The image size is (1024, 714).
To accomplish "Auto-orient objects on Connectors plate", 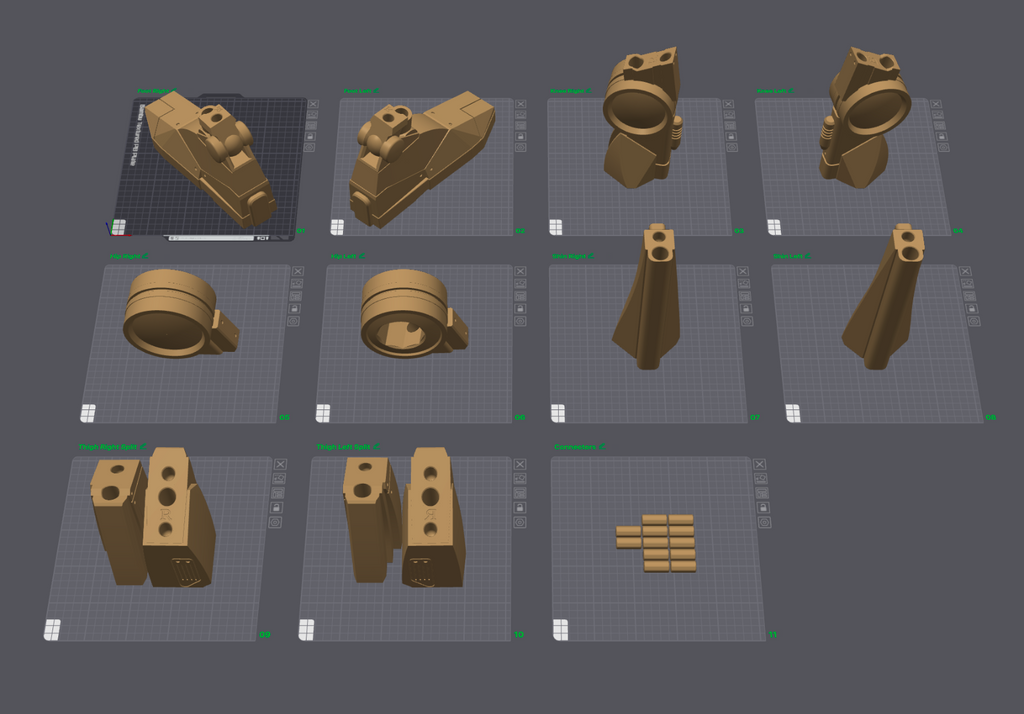I will coord(761,479).
